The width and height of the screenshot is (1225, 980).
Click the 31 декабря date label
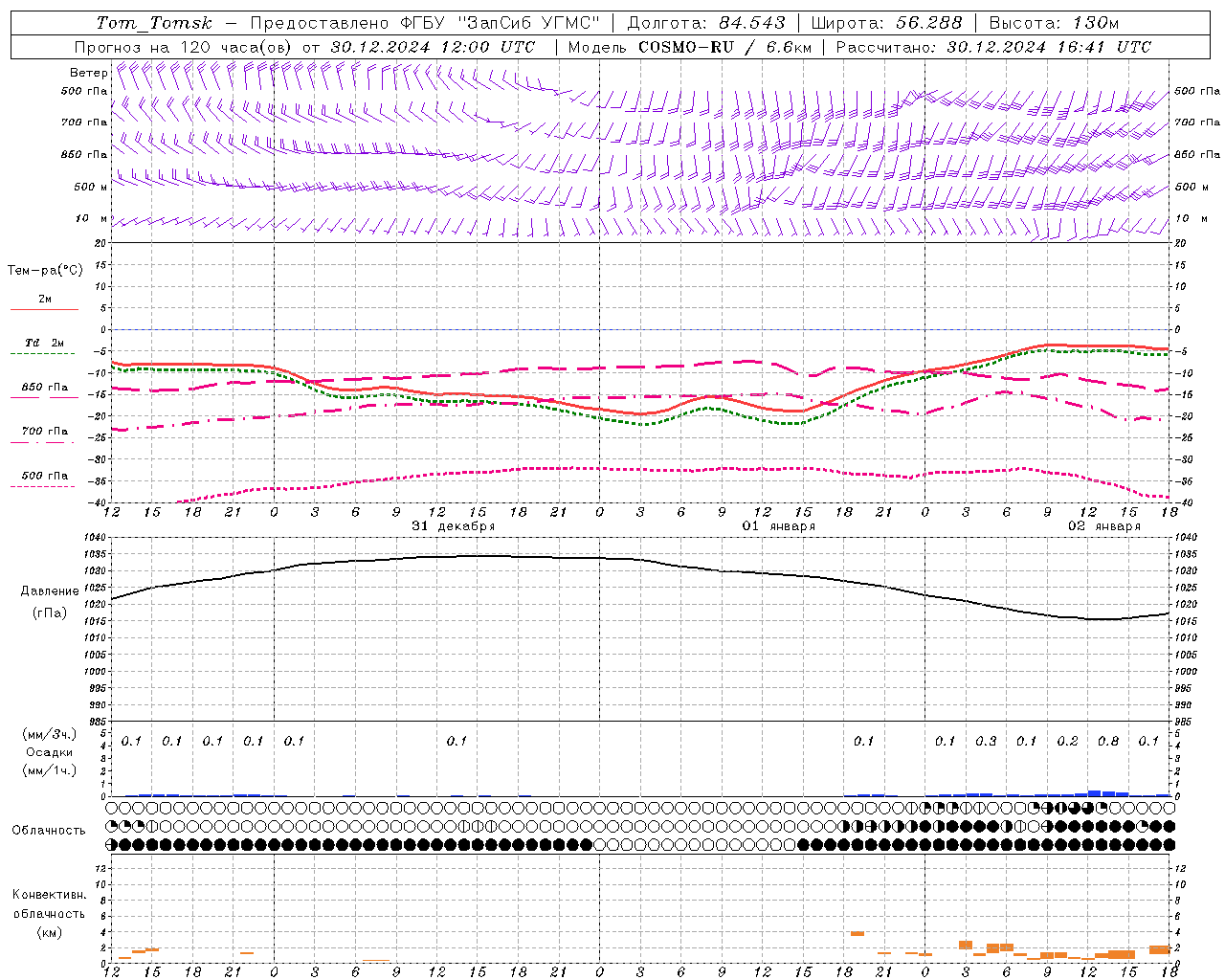pyautogui.click(x=454, y=526)
